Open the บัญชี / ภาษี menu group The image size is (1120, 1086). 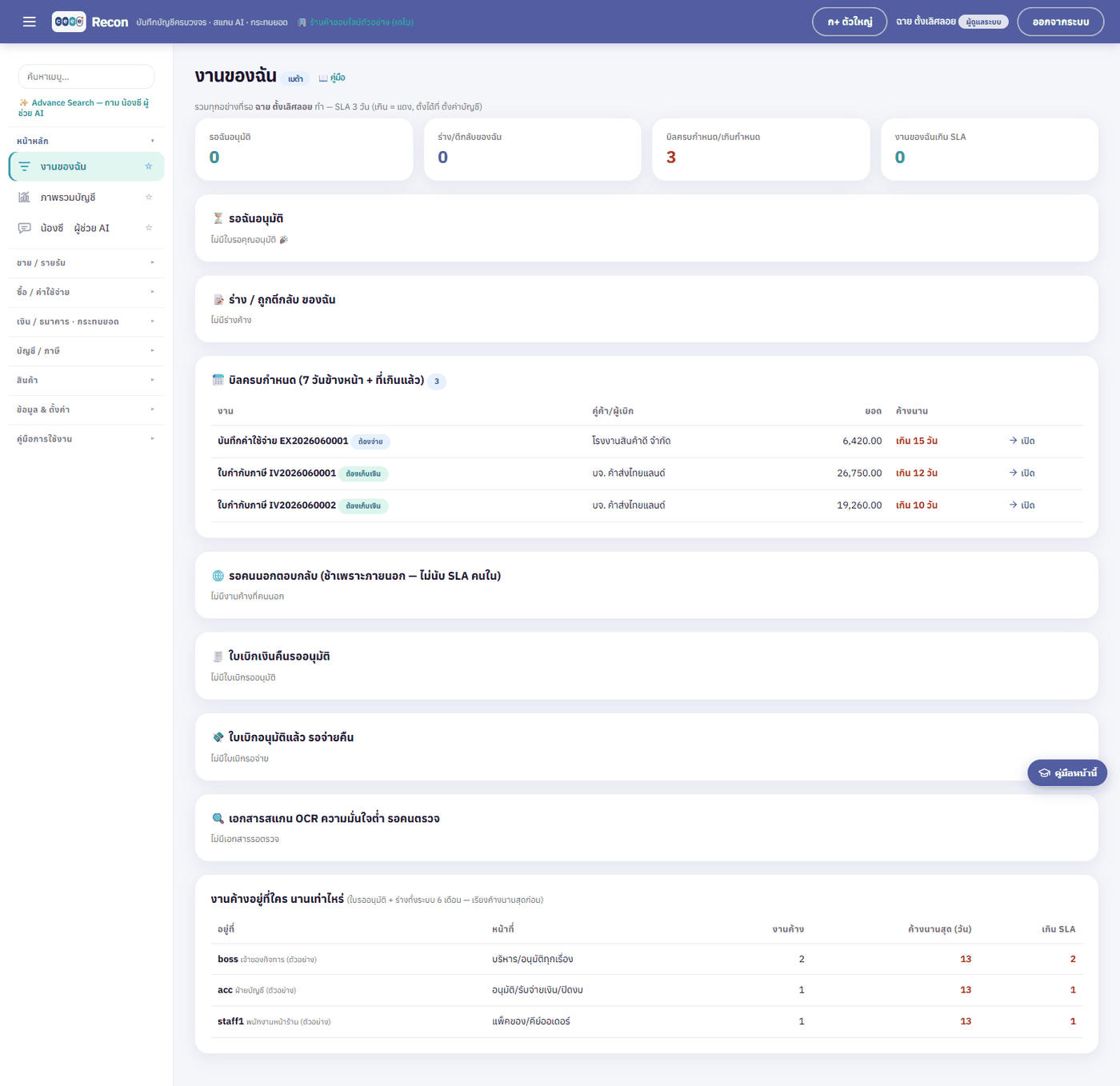pos(86,351)
